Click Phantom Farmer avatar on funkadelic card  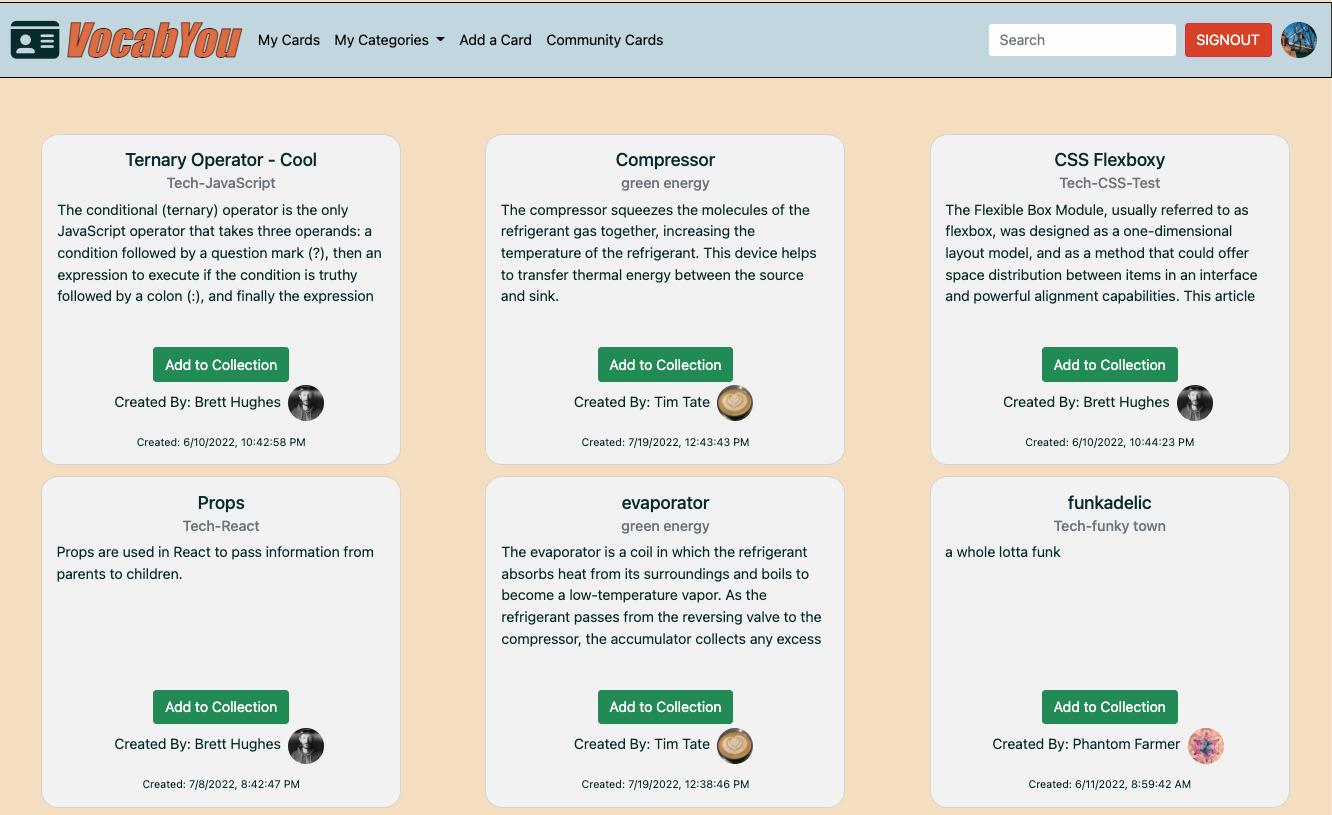pyautogui.click(x=1206, y=745)
